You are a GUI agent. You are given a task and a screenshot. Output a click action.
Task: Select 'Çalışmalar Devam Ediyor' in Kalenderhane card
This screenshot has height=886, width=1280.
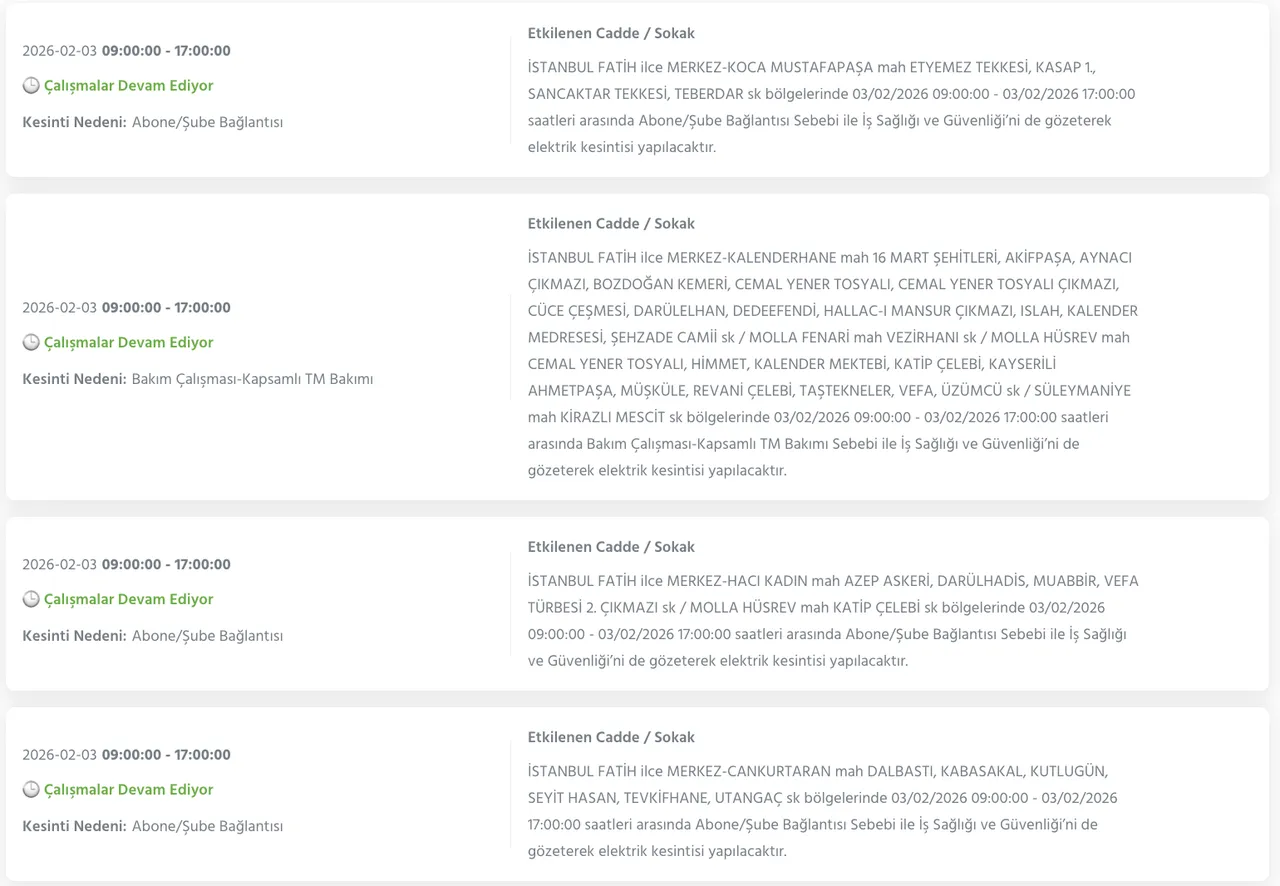pos(128,343)
